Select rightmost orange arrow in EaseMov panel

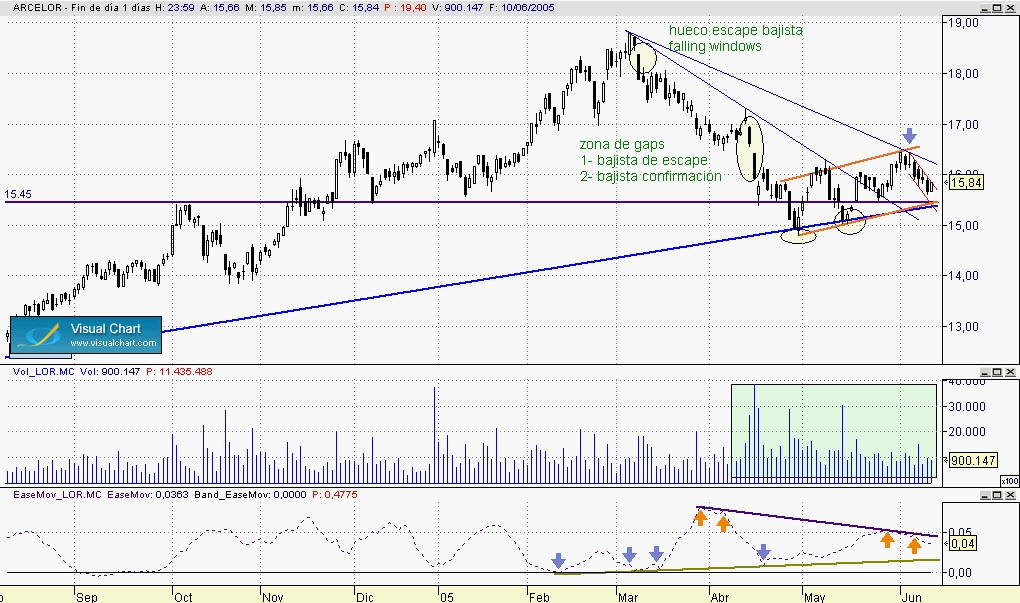pyautogui.click(x=913, y=545)
